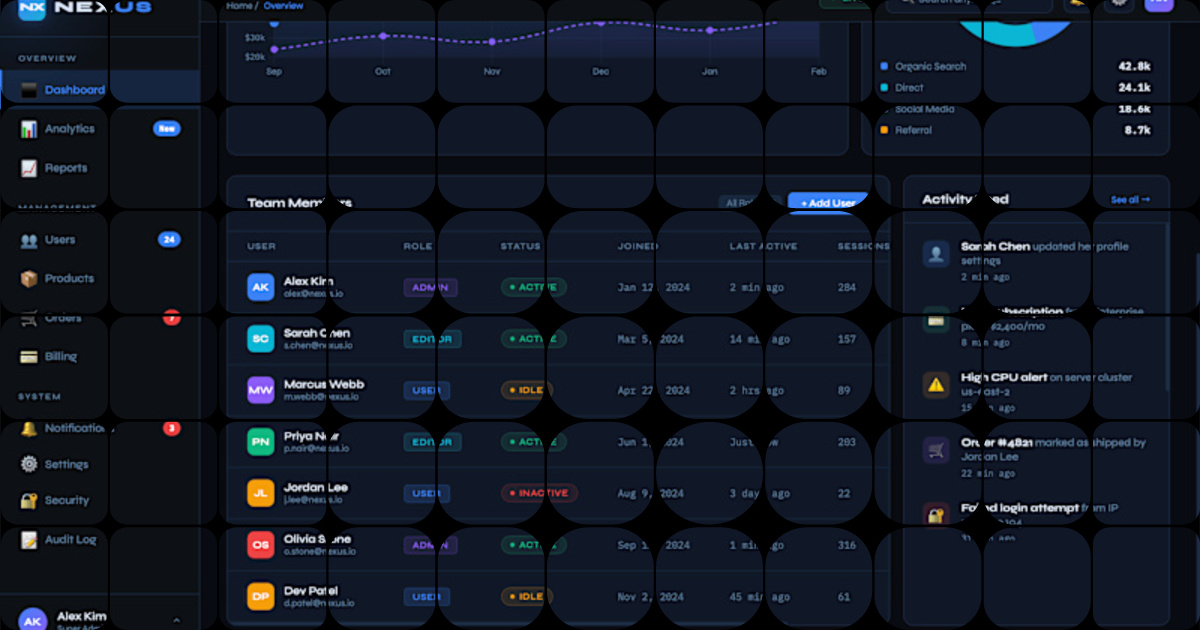
Task: Click the Organic Search blue legend swatch
Action: pyautogui.click(x=884, y=66)
